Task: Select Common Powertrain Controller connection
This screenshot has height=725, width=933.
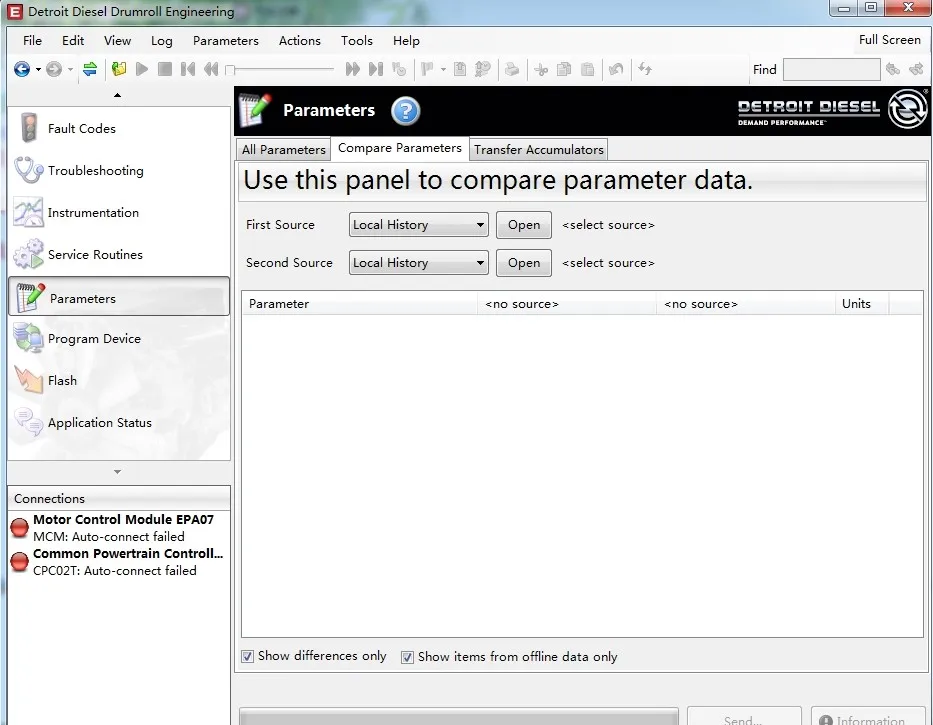Action: [119, 562]
